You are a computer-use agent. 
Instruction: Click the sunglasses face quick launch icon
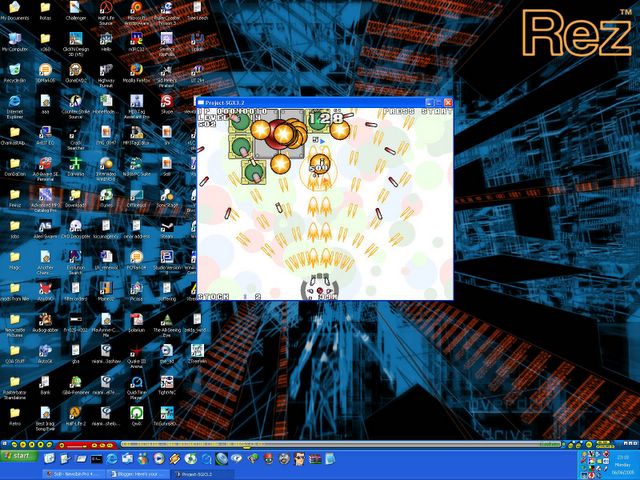click(300, 459)
